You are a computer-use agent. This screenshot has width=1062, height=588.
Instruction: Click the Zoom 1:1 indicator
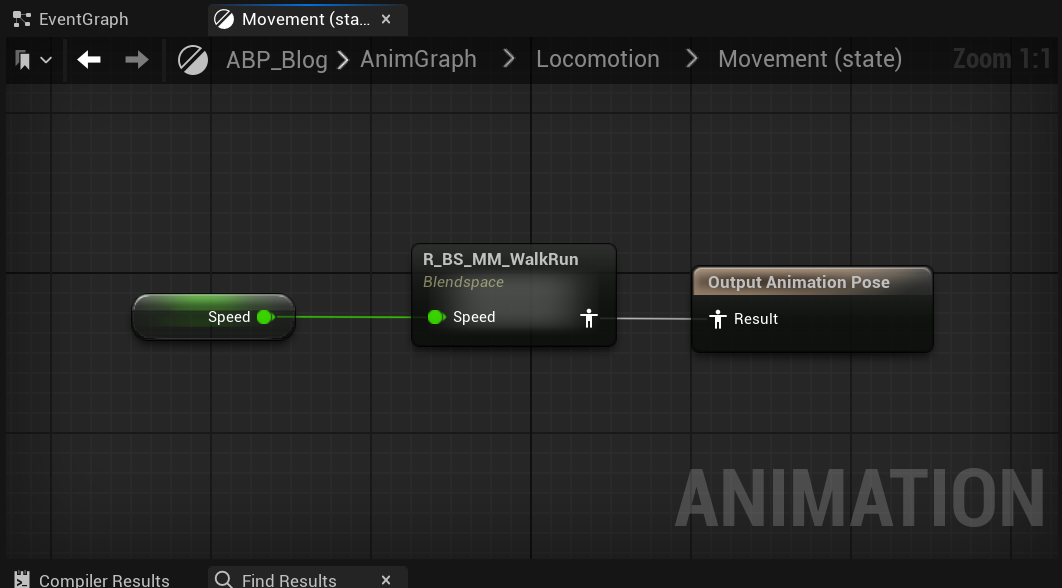pos(1002,59)
